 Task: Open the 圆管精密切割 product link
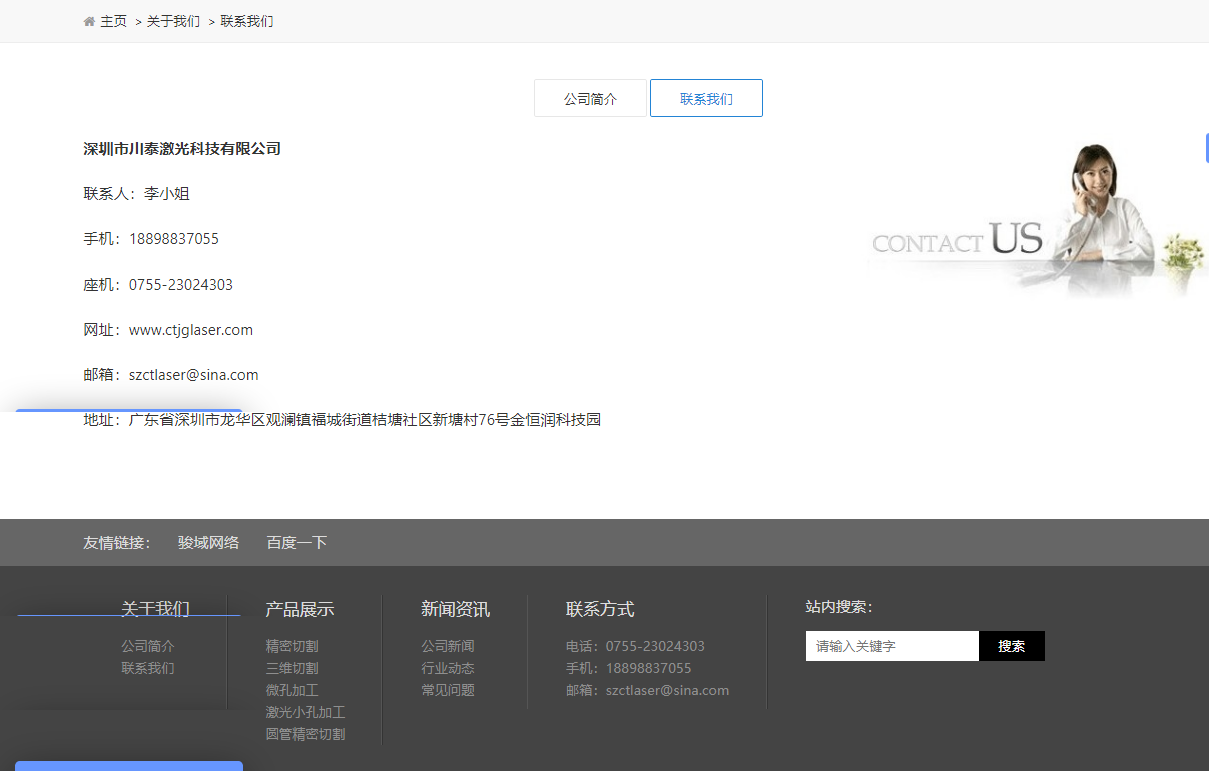pos(305,734)
